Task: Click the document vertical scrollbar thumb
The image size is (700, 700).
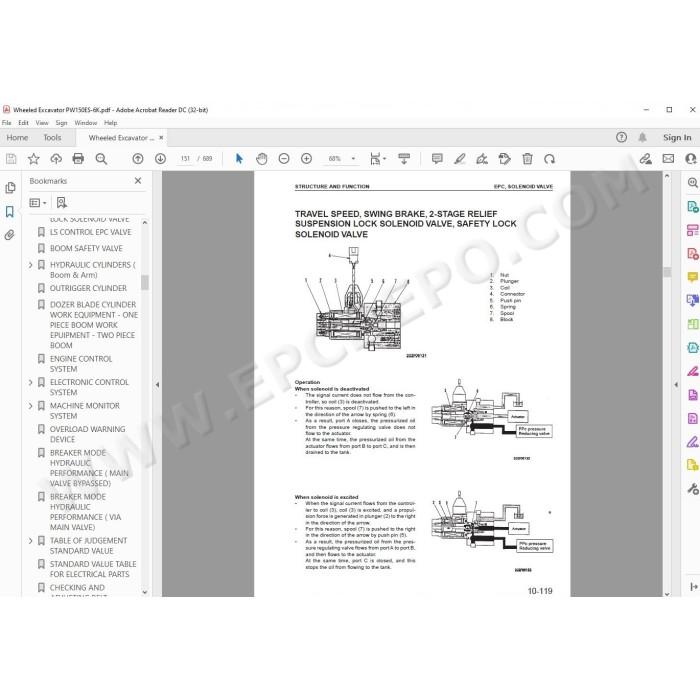Action: pos(667,272)
